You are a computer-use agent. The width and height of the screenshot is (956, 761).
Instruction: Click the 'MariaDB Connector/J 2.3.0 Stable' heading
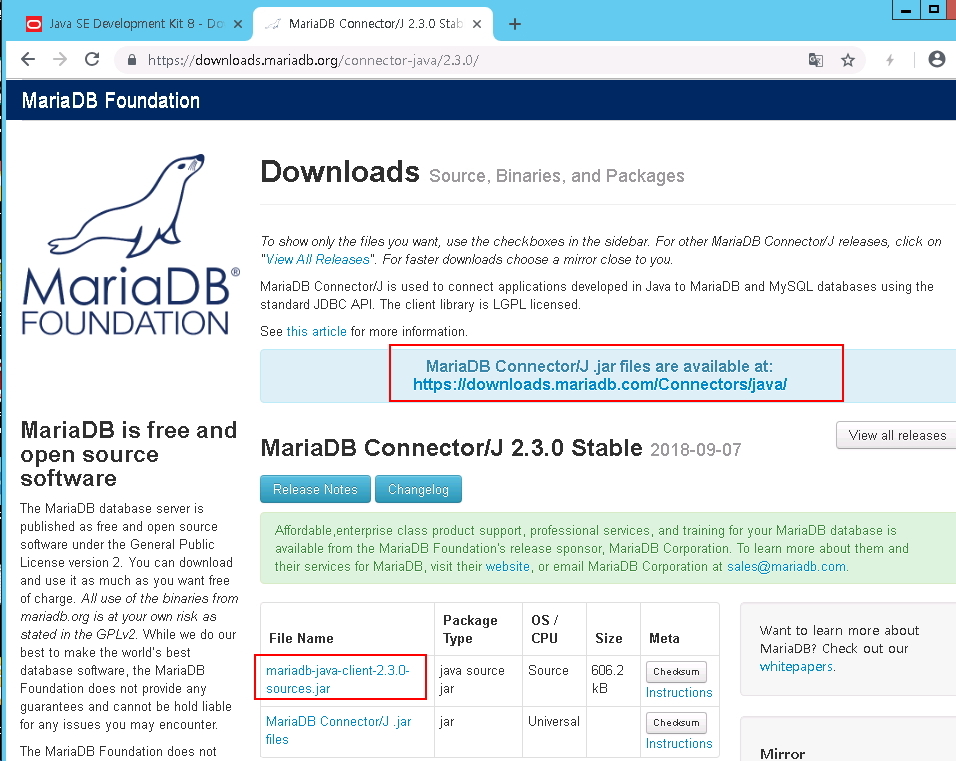pyautogui.click(x=451, y=448)
